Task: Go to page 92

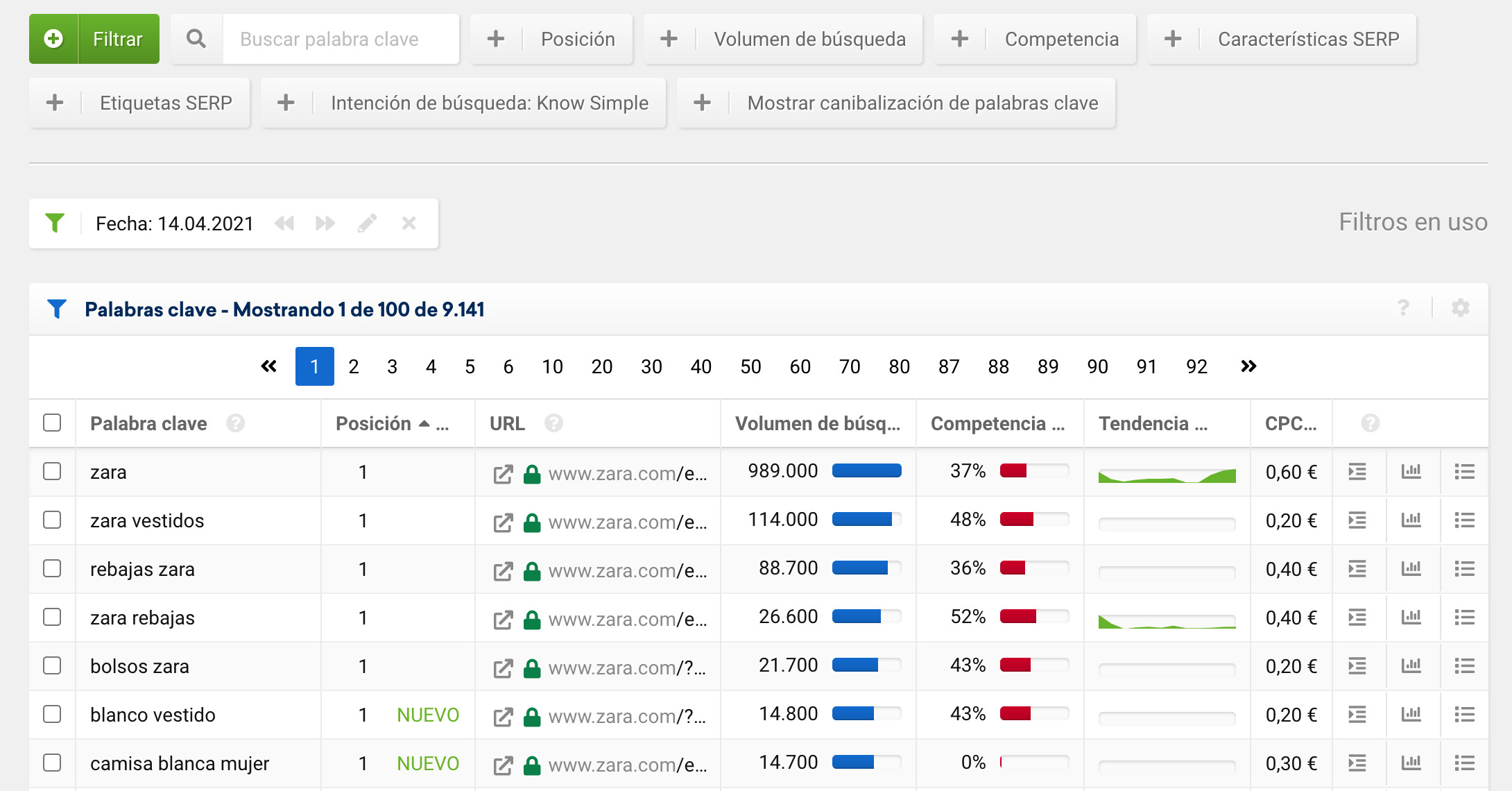Action: coord(1196,366)
